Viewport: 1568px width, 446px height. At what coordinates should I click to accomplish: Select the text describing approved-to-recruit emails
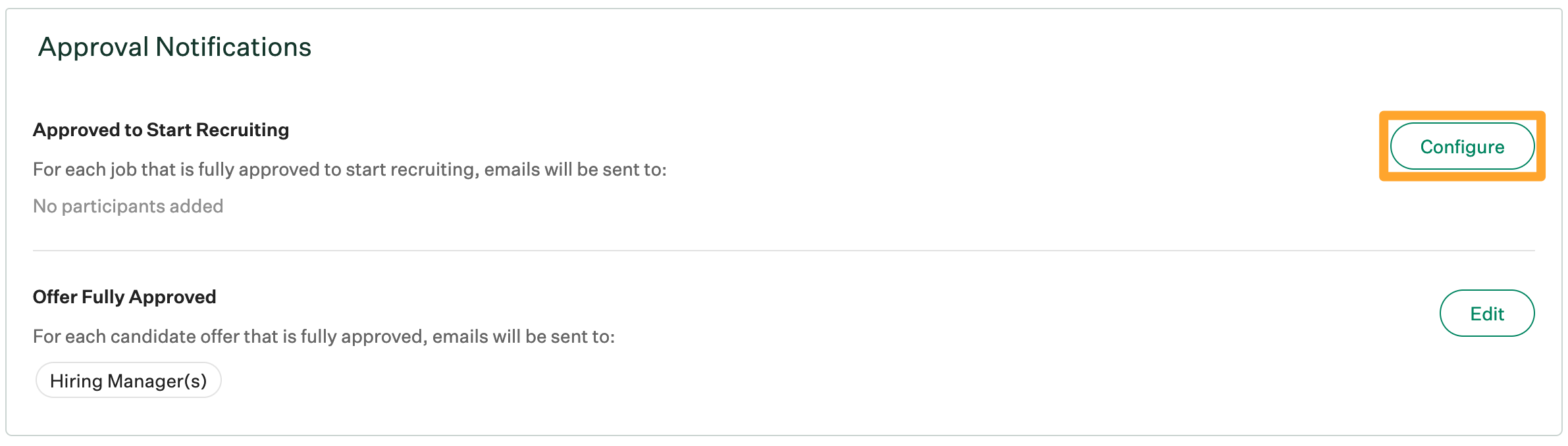tap(349, 169)
